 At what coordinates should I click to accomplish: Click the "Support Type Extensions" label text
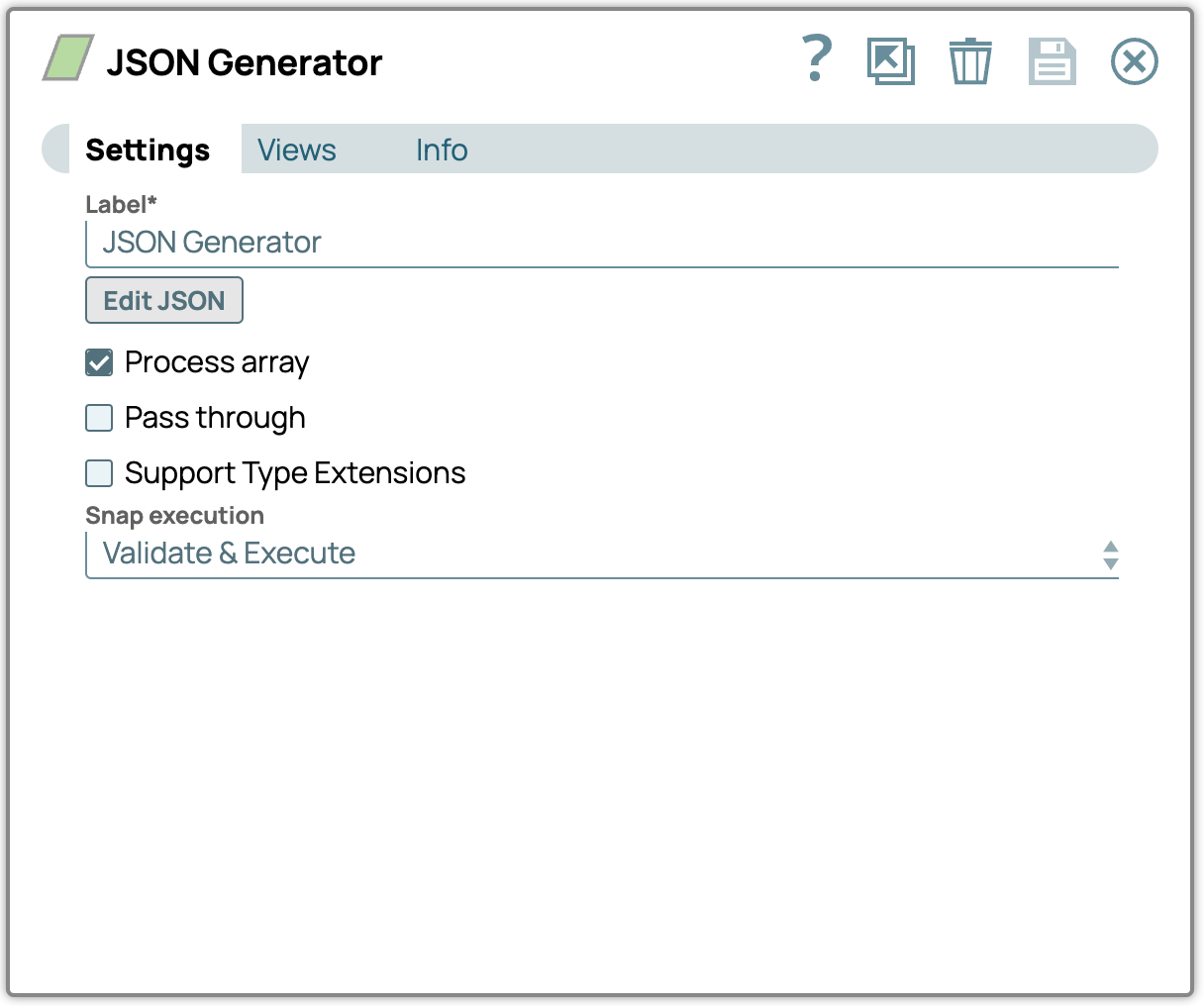(x=295, y=474)
